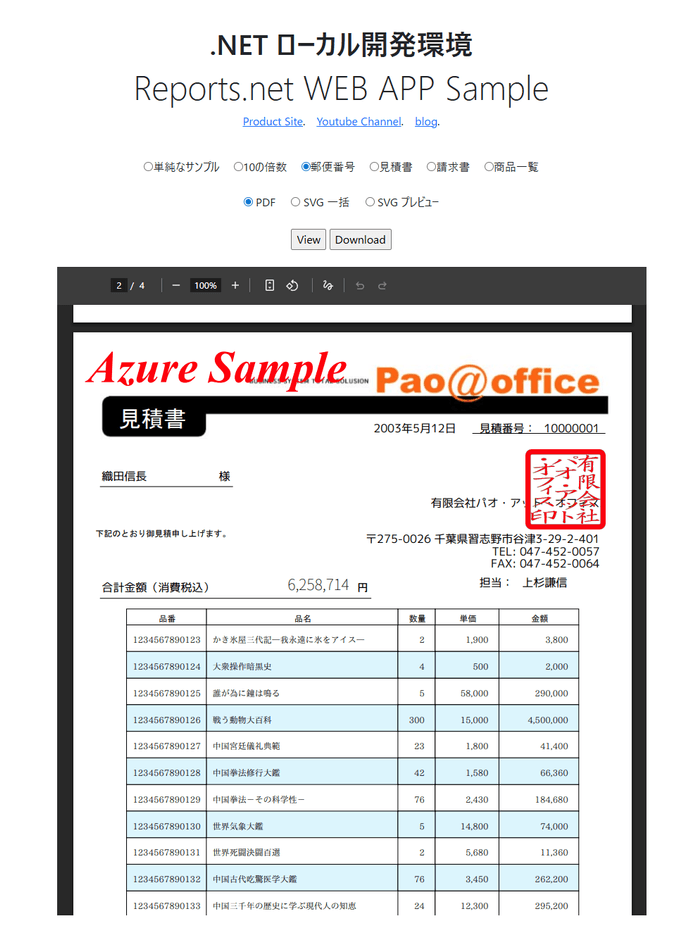Choose the 見積書 radio option
The width and height of the screenshot is (691, 940).
(374, 167)
